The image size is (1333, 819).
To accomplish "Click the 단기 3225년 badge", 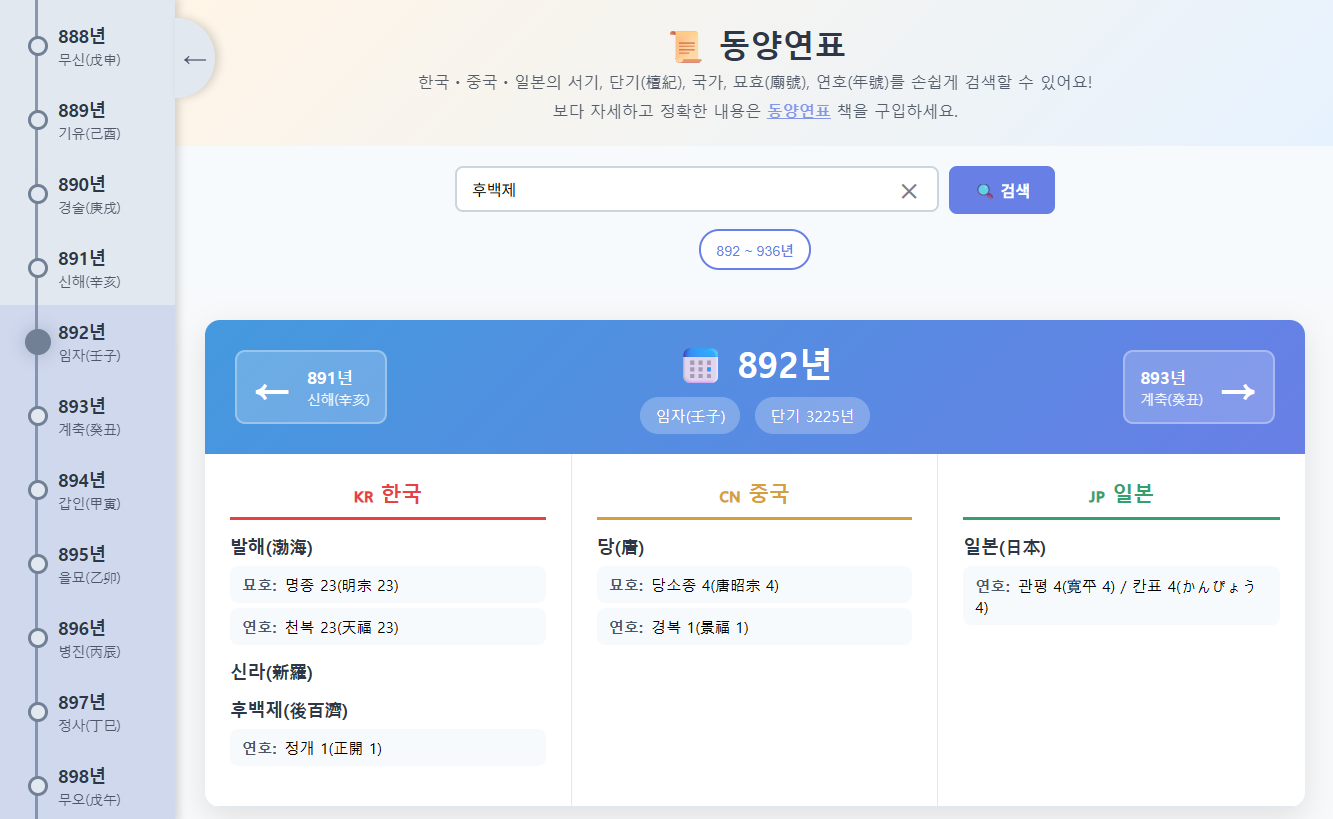I will tap(812, 416).
